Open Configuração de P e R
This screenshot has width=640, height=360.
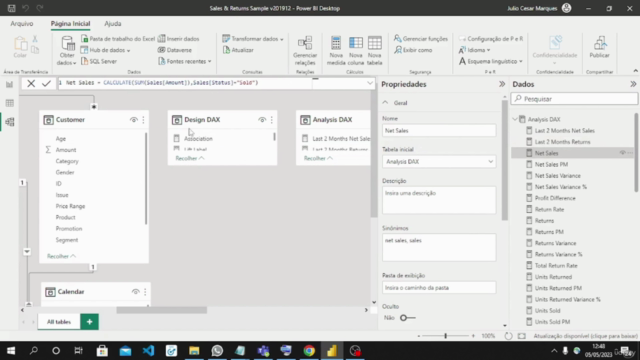(x=491, y=39)
